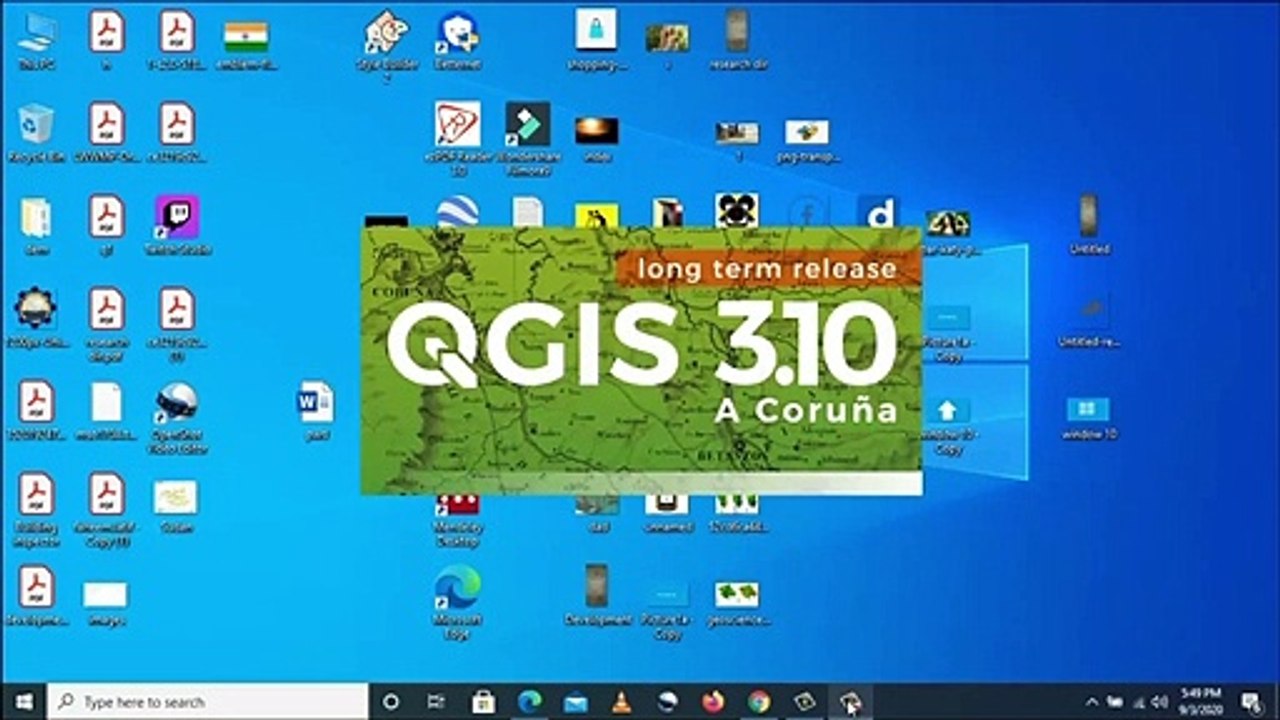Screen dimensions: 1280x720
Task: Select the desktop icon labeled window 10
Action: (x=1088, y=417)
